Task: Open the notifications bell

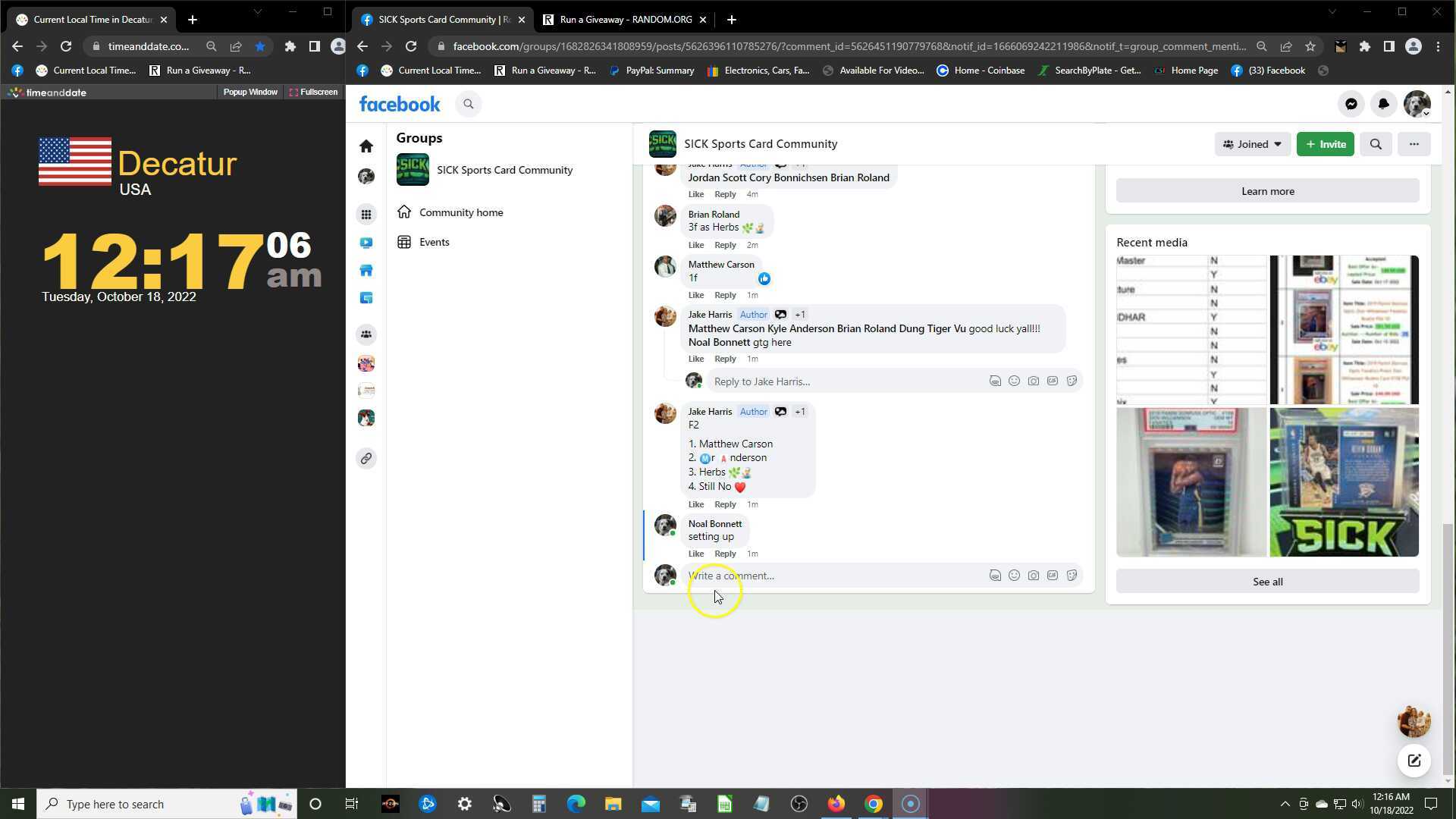Action: (1383, 105)
